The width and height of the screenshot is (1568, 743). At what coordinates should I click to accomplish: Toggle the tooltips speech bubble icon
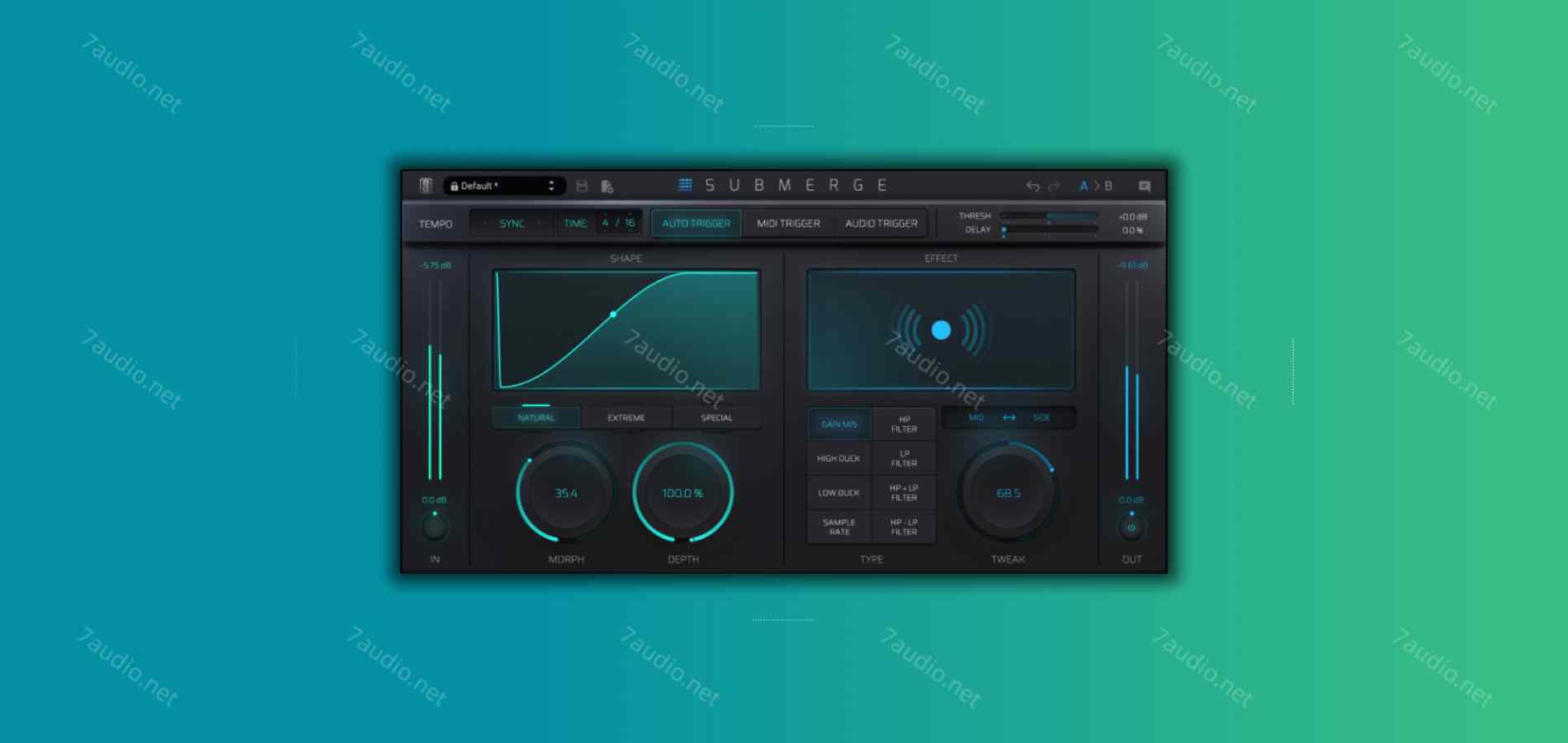pos(1145,187)
